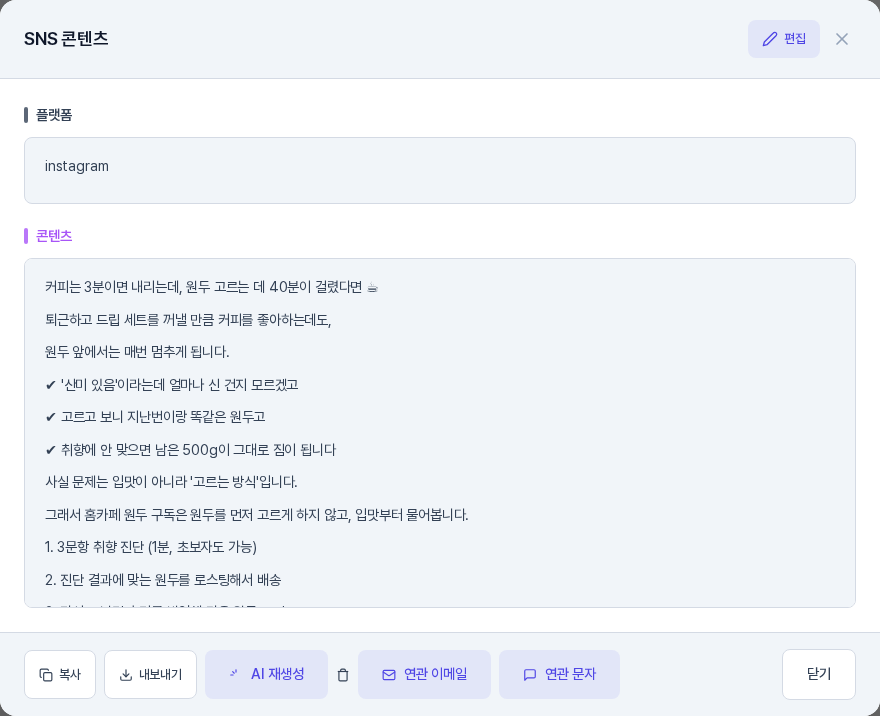Click the trash delete icon
This screenshot has width=880, height=716.
pyautogui.click(x=343, y=674)
